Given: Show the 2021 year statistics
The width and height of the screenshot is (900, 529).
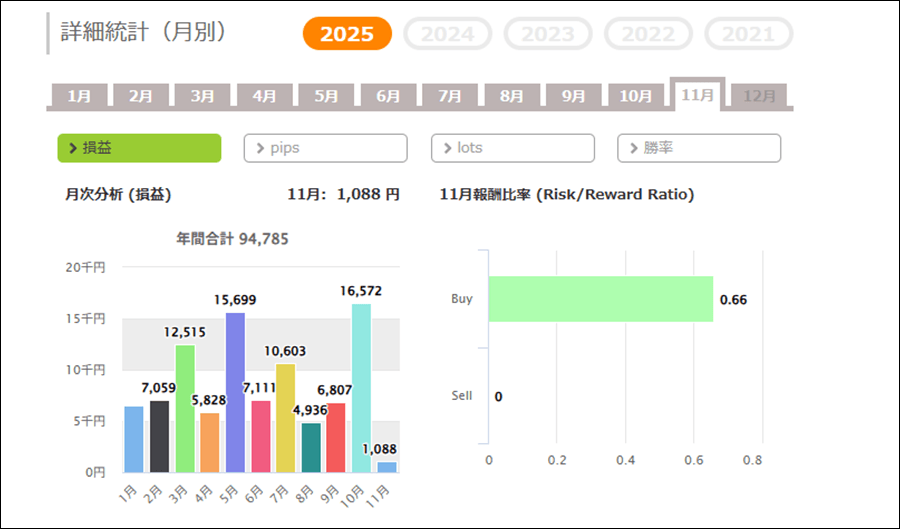Looking at the screenshot, I should [748, 34].
